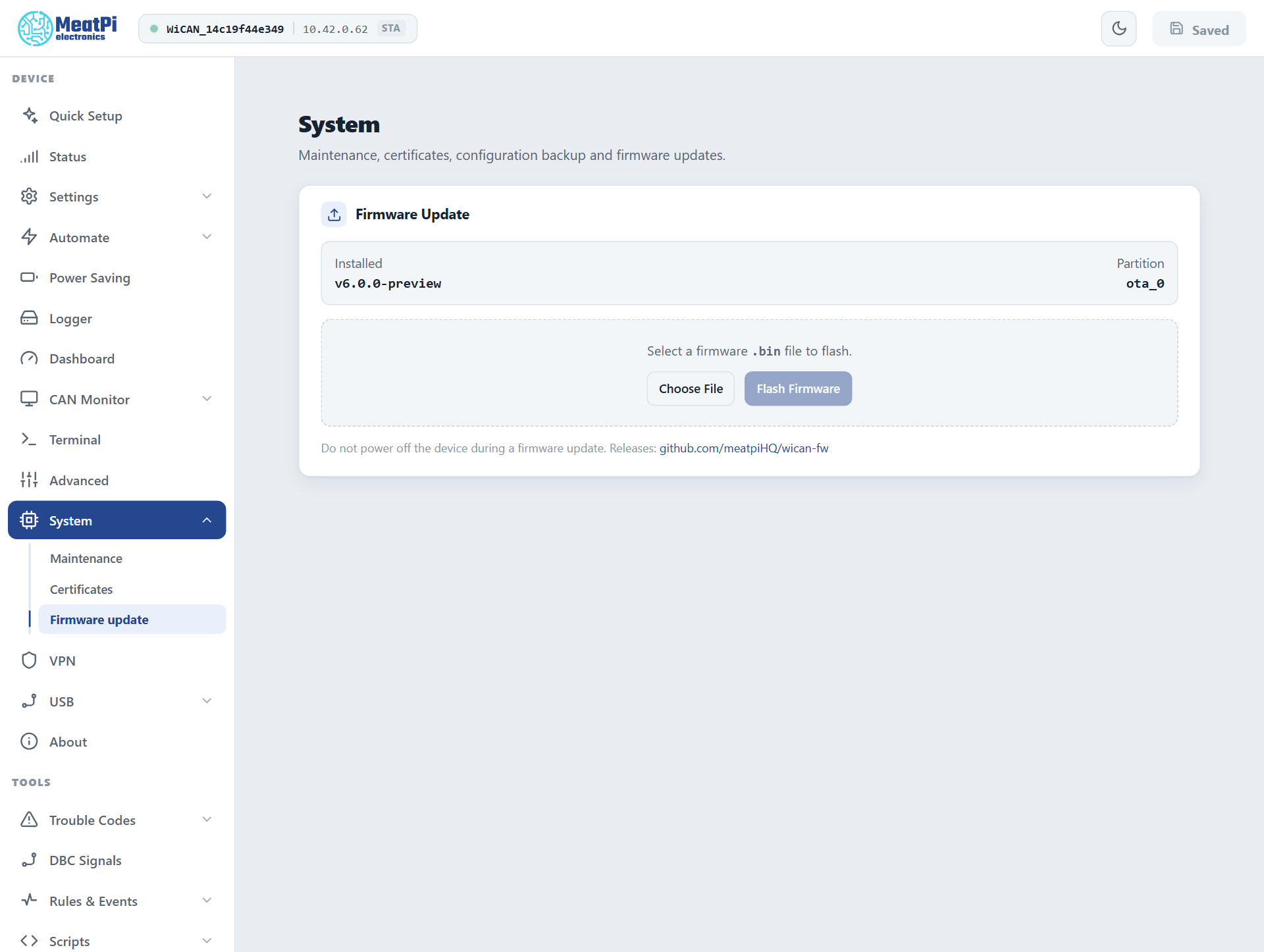
Task: Click the Dashboard gauge icon
Action: coord(30,358)
